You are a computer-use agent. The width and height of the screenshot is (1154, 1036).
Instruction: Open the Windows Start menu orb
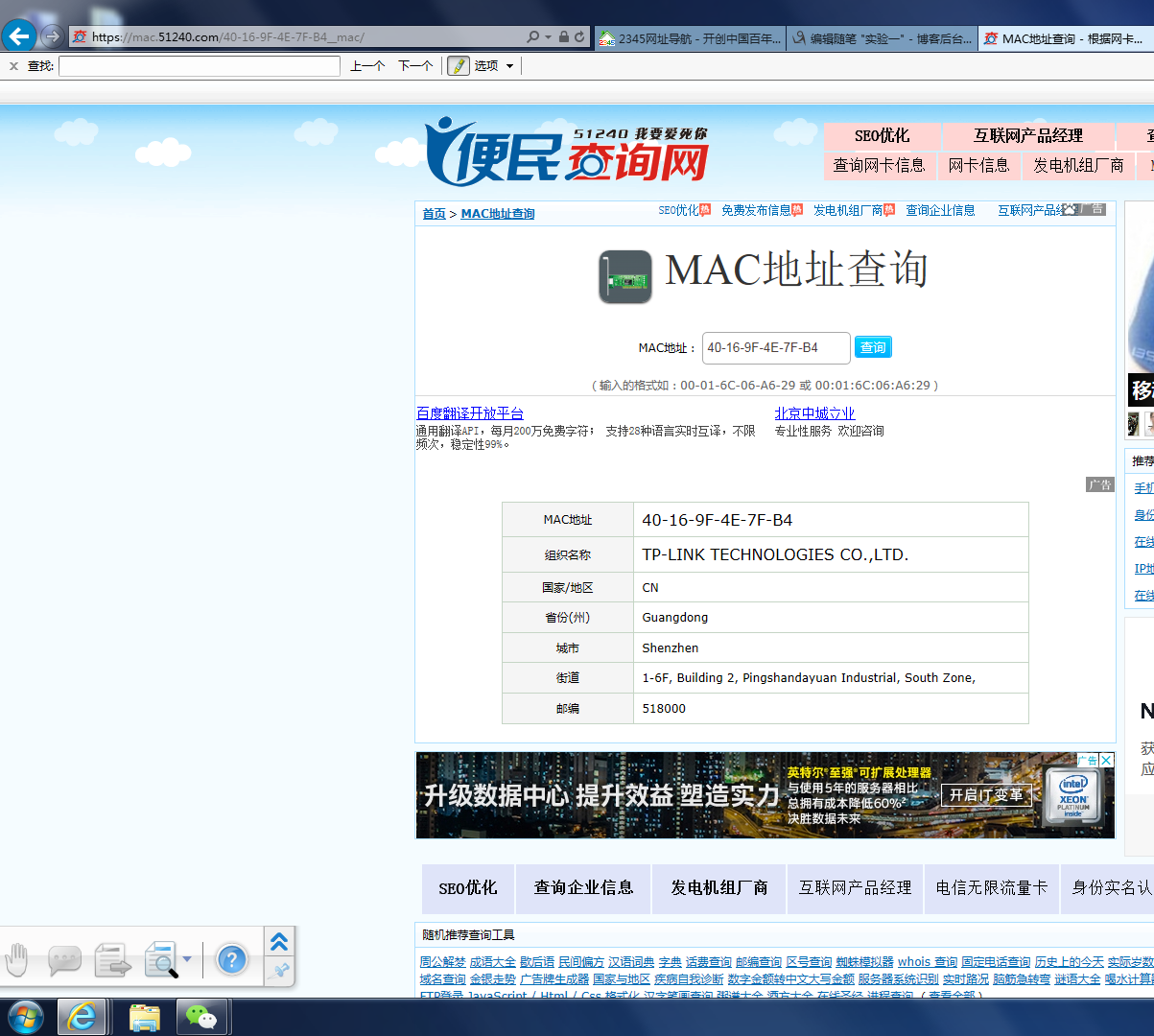[x=24, y=1017]
